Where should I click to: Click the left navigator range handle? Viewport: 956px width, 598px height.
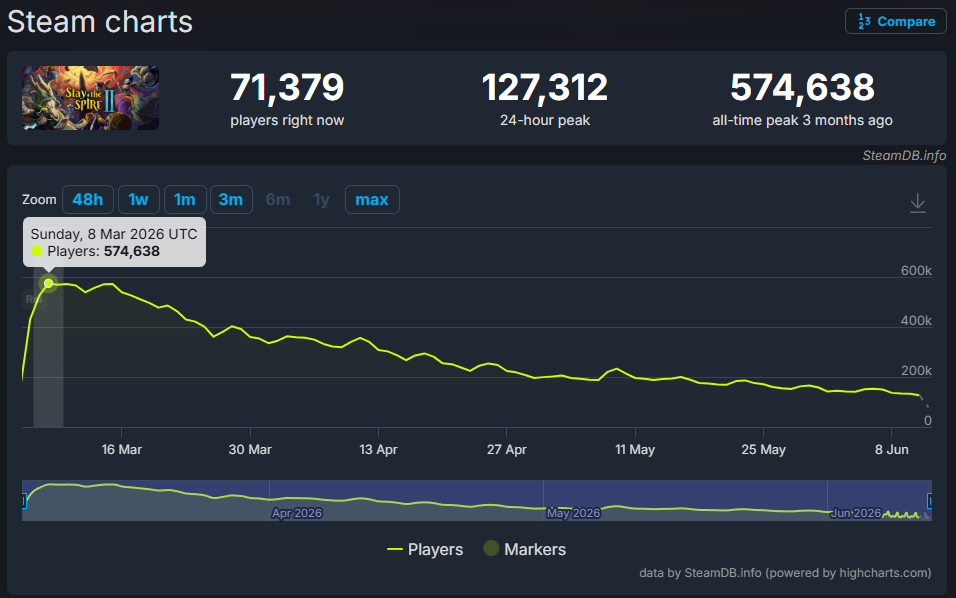[24, 501]
